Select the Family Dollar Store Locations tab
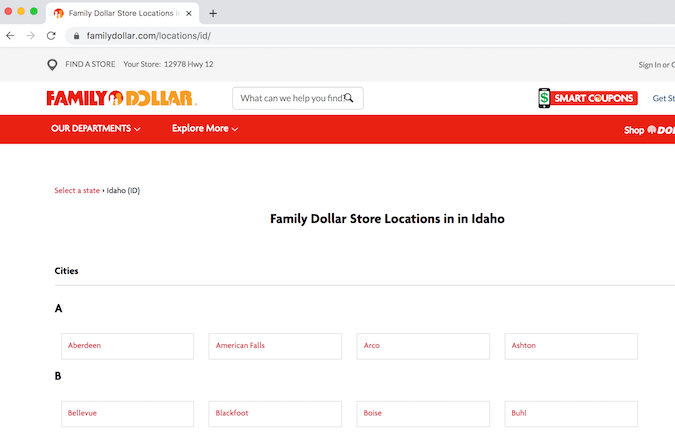Screen dimensions: 675x436 [x=123, y=13]
